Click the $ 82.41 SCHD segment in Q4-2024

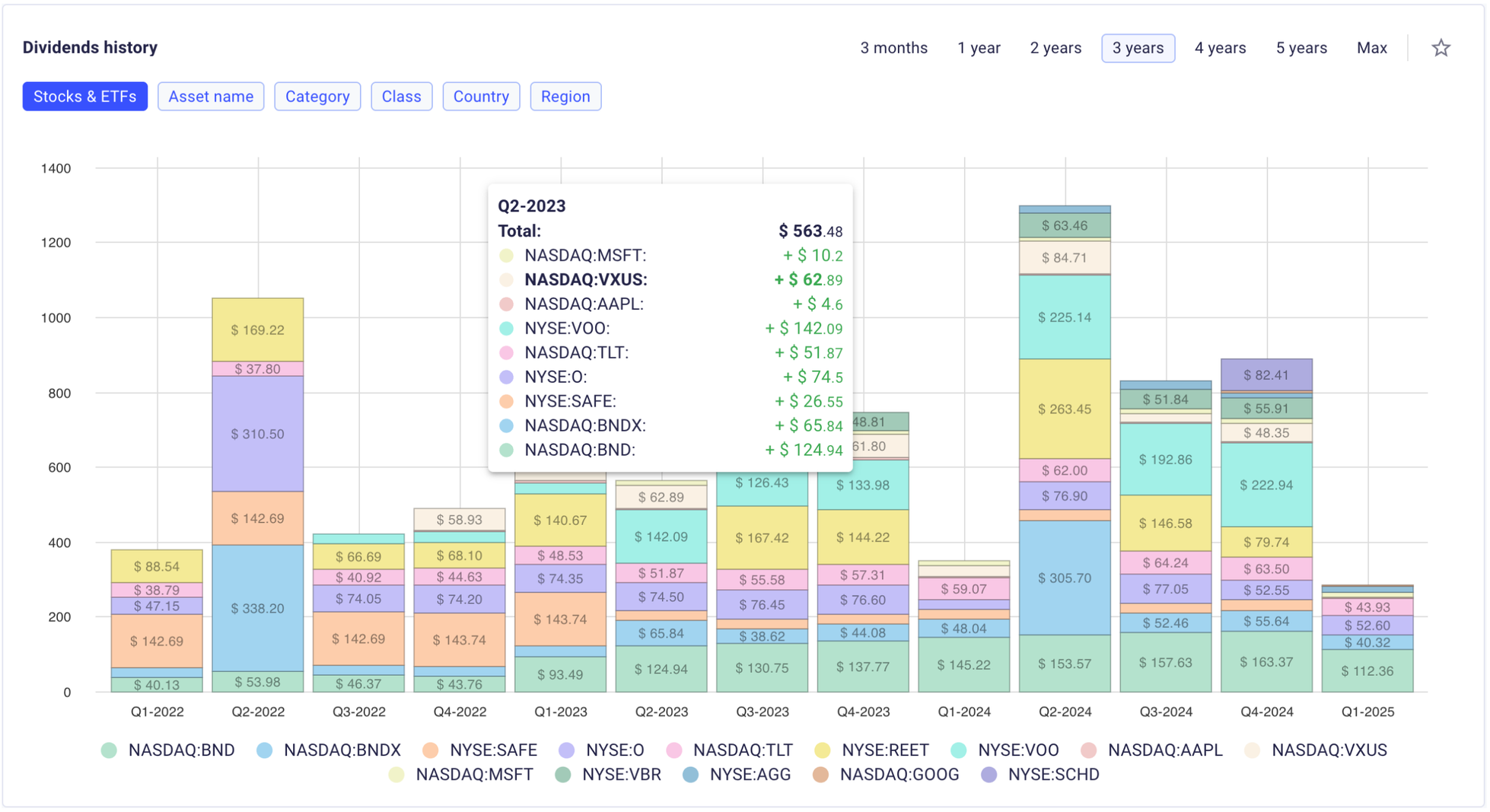point(1266,374)
